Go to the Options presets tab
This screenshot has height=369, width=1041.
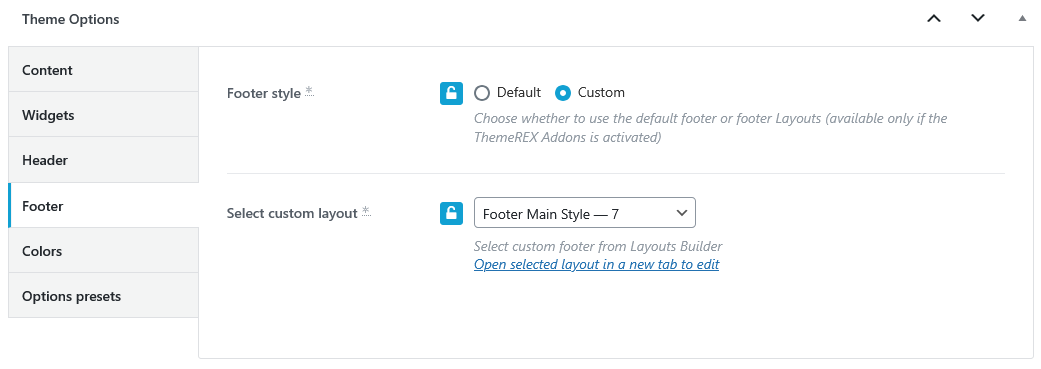104,295
